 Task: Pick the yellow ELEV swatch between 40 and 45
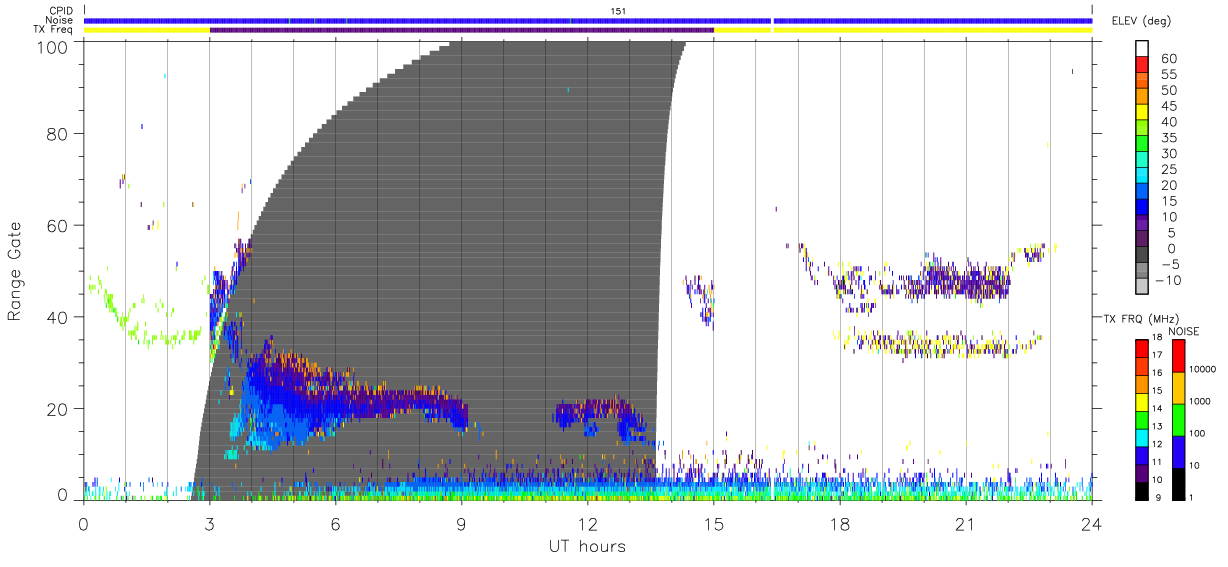(1142, 113)
